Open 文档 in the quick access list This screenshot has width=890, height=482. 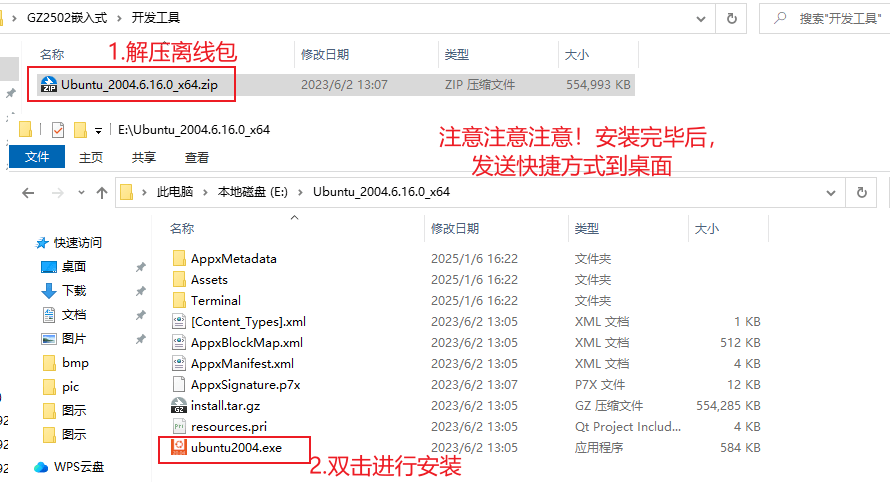pos(74,315)
